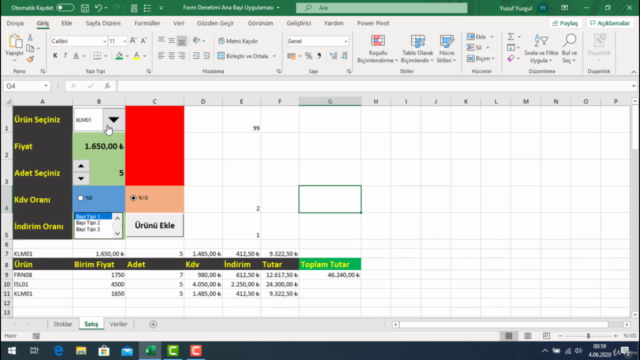Click the Save icon in title bar

coord(84,8)
